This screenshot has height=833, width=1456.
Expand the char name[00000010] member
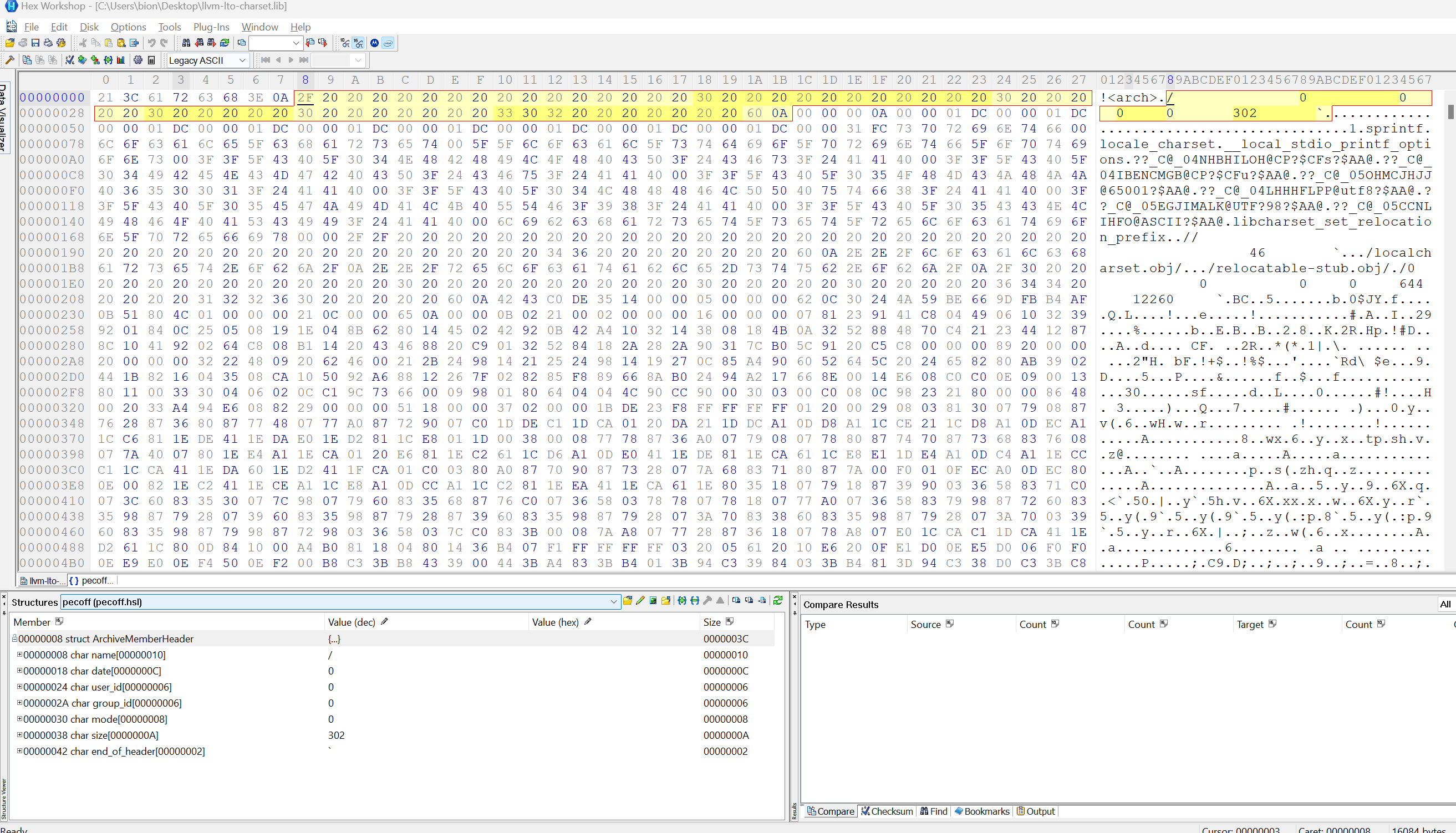pos(19,655)
